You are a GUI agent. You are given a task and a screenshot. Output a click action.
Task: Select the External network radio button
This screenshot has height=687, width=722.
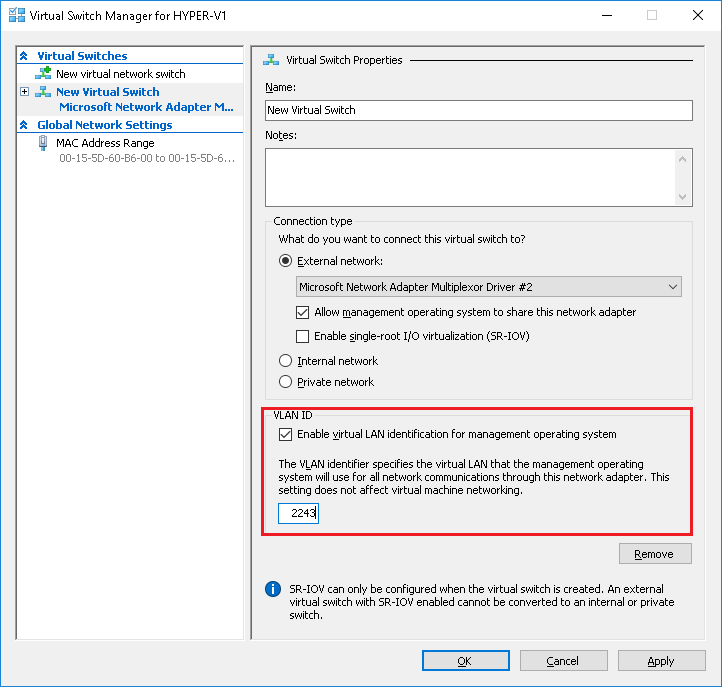(285, 261)
